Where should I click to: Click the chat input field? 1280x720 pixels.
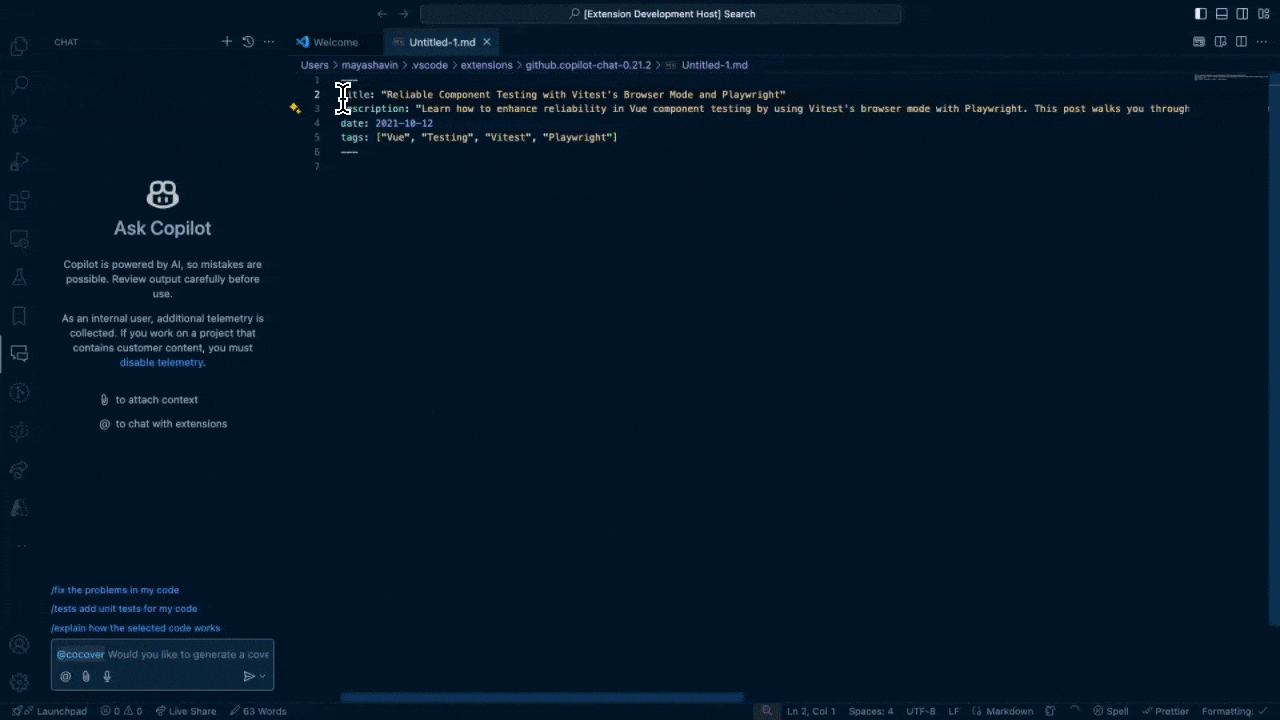point(162,654)
